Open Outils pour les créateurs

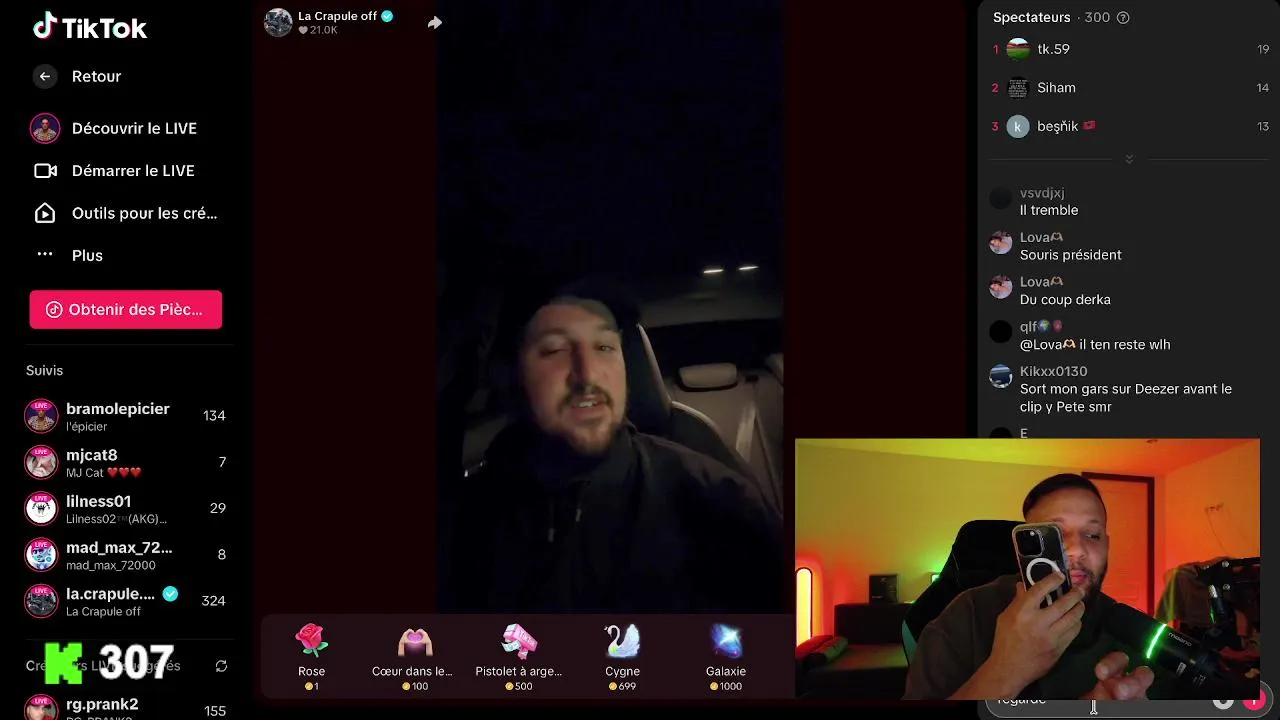(x=126, y=213)
